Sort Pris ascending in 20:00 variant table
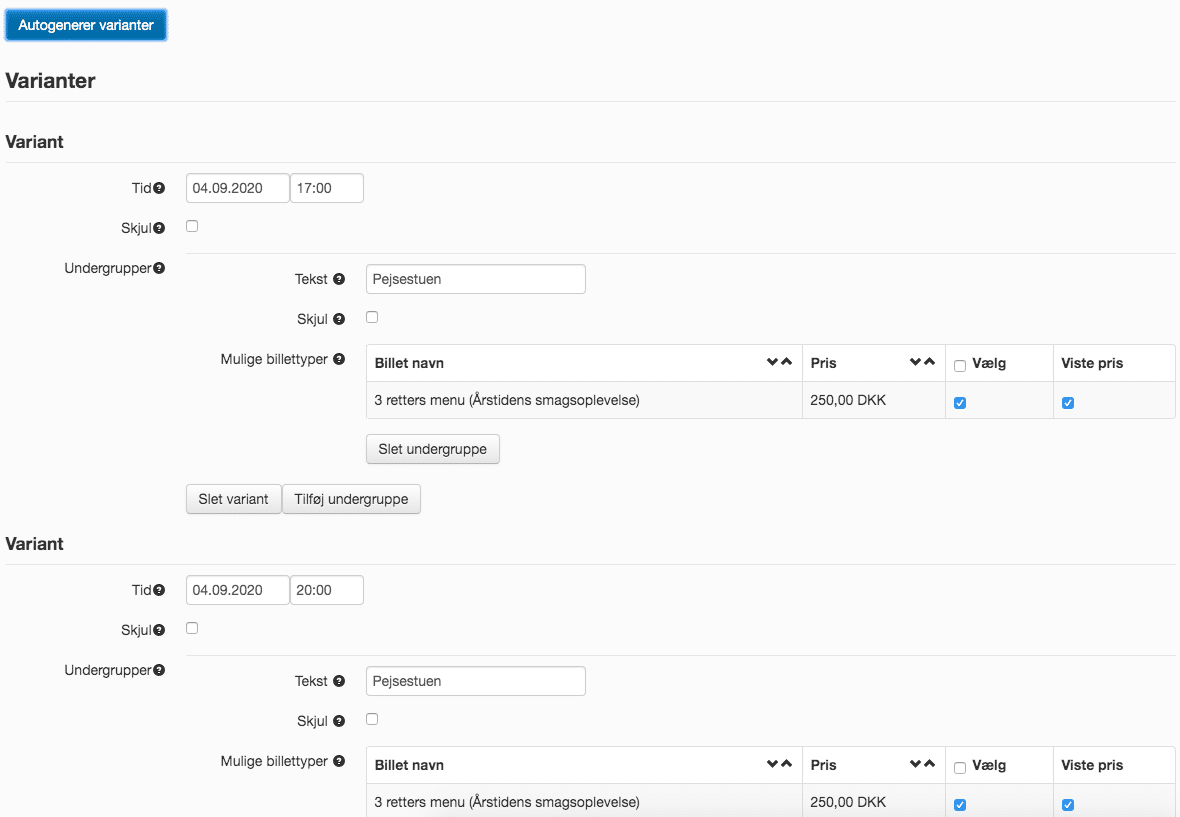The width and height of the screenshot is (1180, 817). pos(929,764)
